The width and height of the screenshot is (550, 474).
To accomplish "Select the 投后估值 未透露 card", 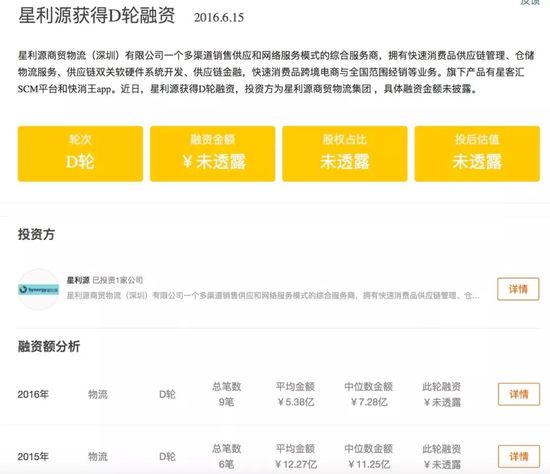I will pyautogui.click(x=477, y=154).
